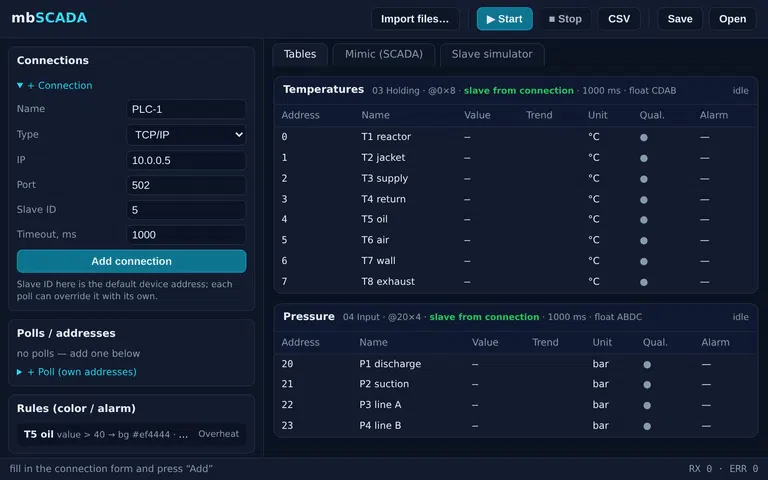Select the T1 reactor row name
Screen dimensions: 768x480
386,137
